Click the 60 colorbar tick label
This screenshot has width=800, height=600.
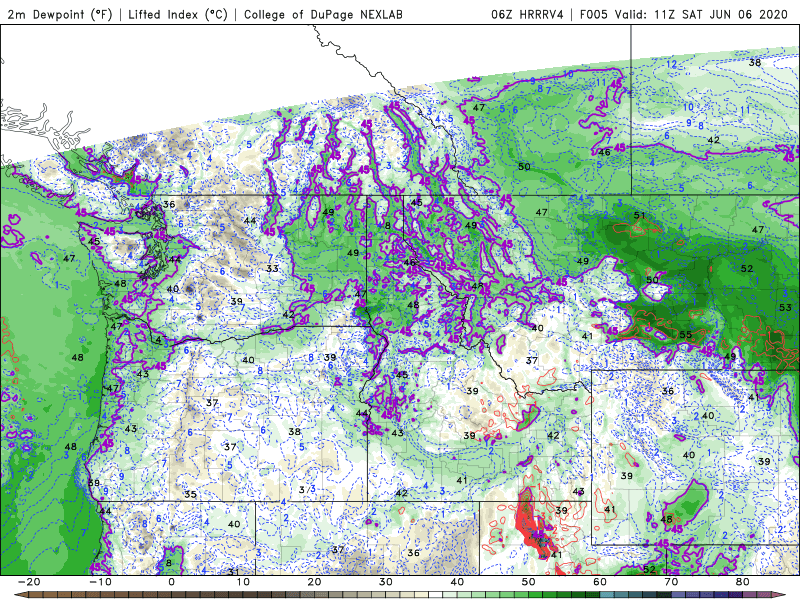click(600, 582)
